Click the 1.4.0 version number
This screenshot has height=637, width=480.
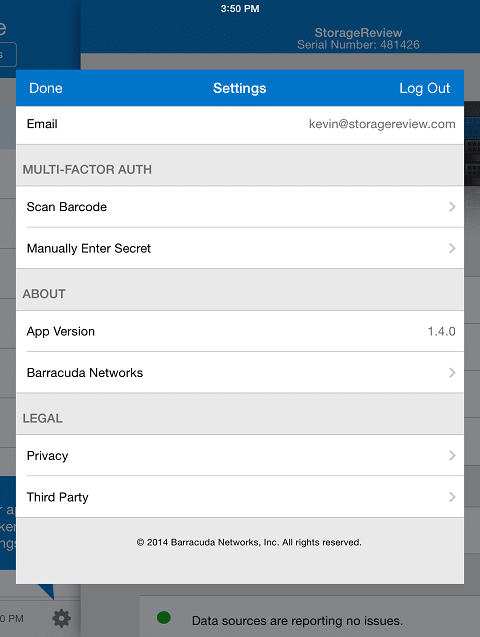441,332
